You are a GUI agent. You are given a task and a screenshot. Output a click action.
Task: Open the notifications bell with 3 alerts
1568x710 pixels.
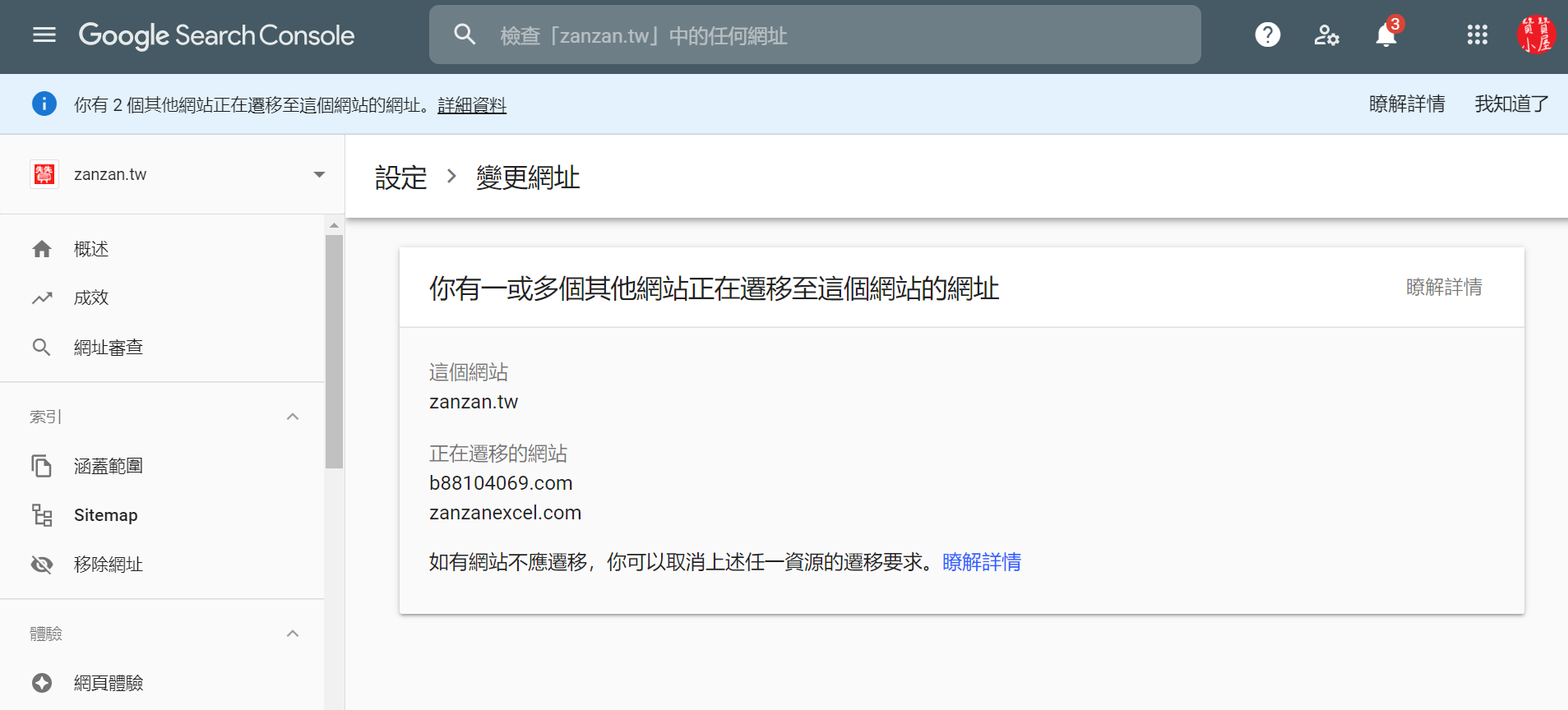pyautogui.click(x=1386, y=35)
